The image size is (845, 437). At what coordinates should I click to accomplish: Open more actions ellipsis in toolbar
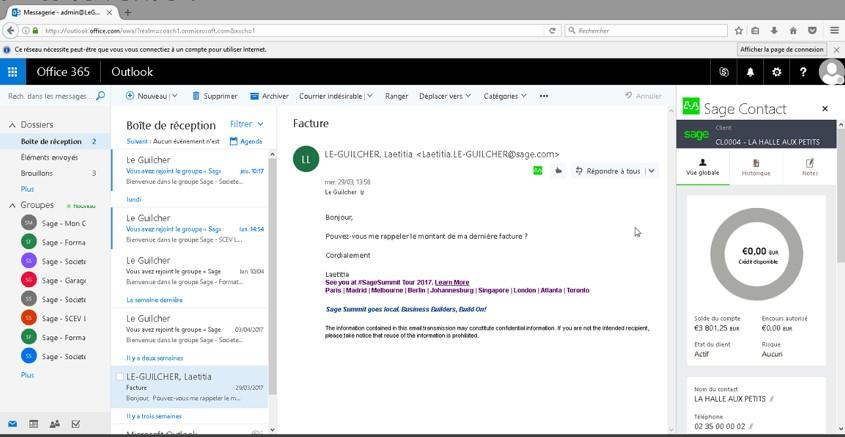544,96
